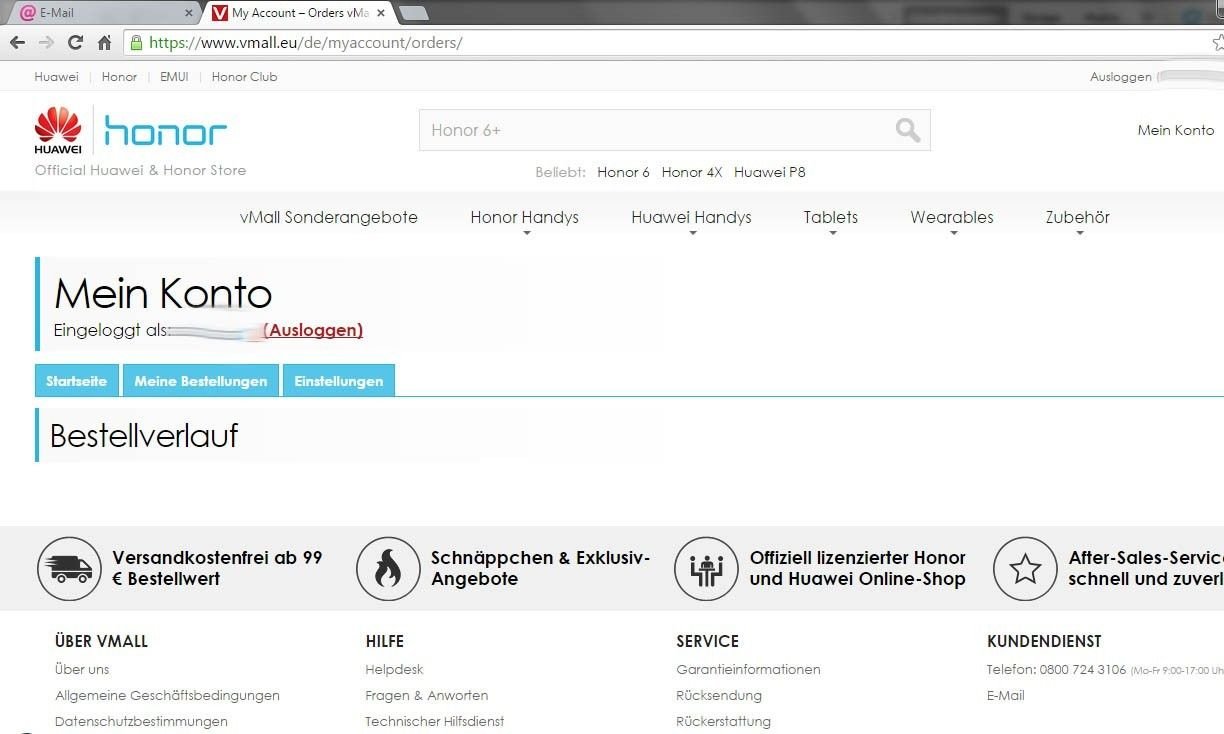1224x734 pixels.
Task: Open Technischer Hilfsdienst link
Action: point(435,721)
